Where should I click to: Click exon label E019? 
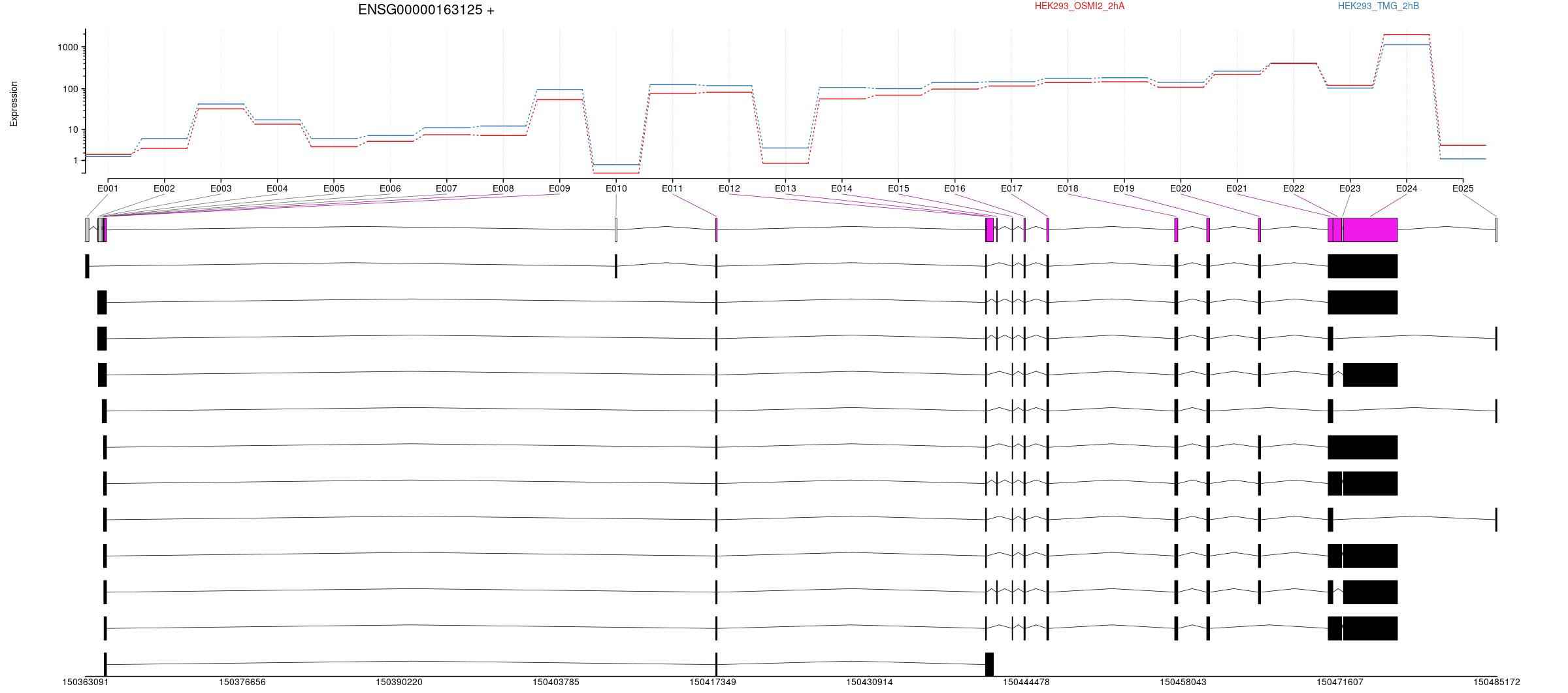1124,188
